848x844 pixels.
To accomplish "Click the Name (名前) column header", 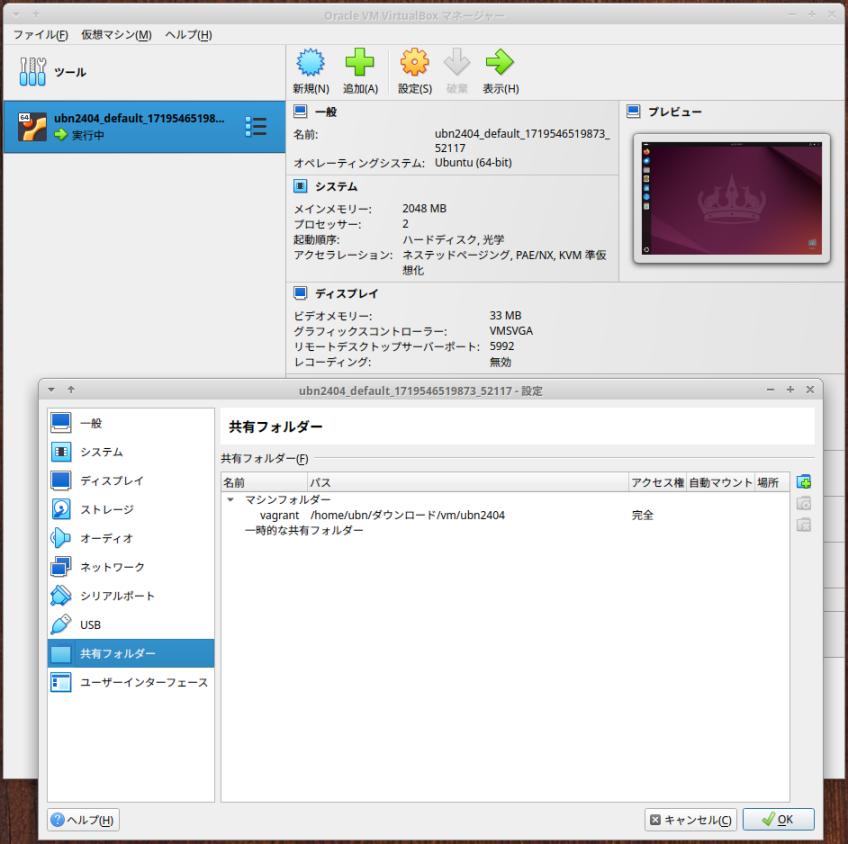I will tap(264, 482).
